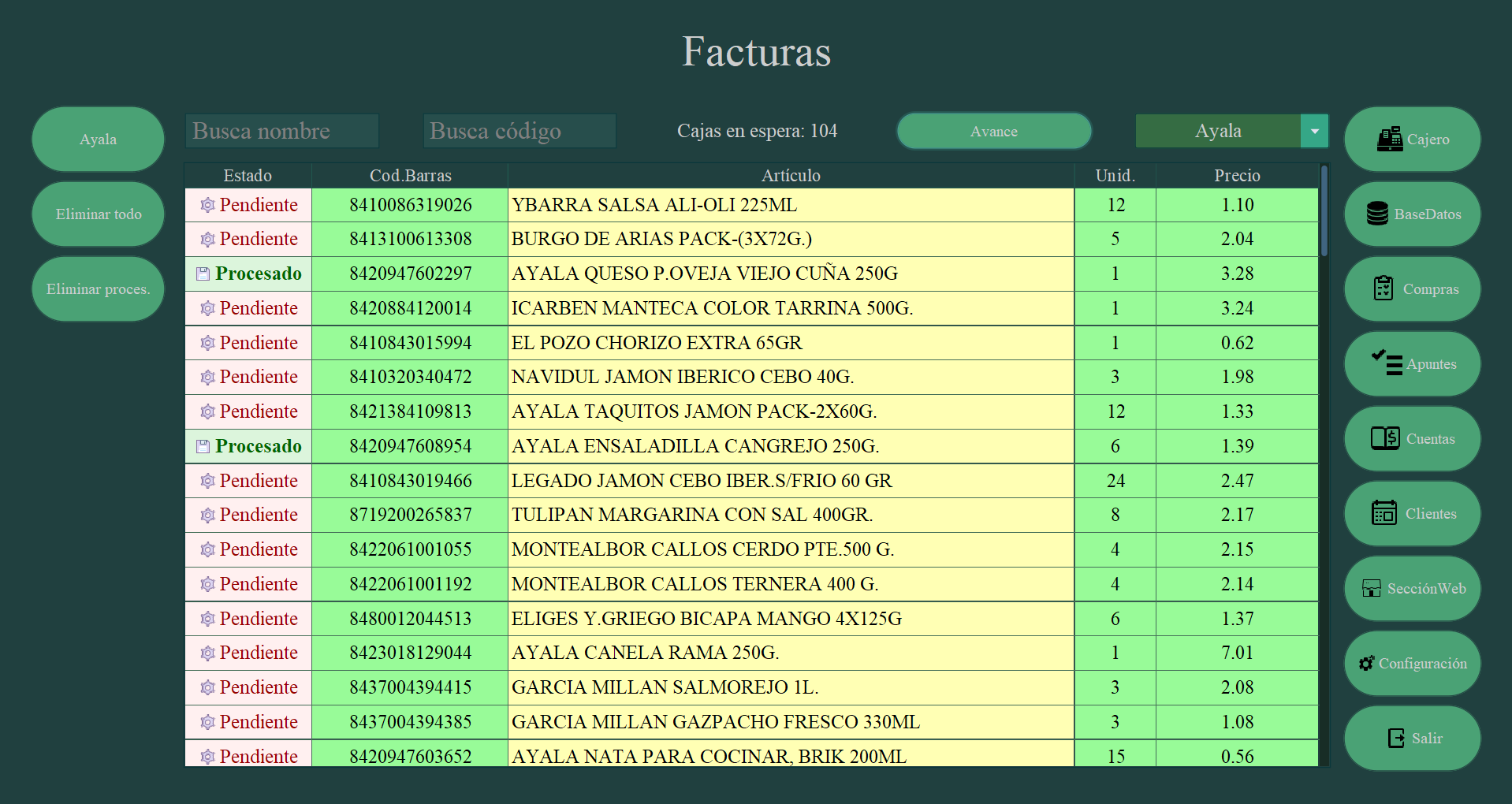1512x804 pixels.
Task: Sort by the Estado column header
Action: [248, 176]
